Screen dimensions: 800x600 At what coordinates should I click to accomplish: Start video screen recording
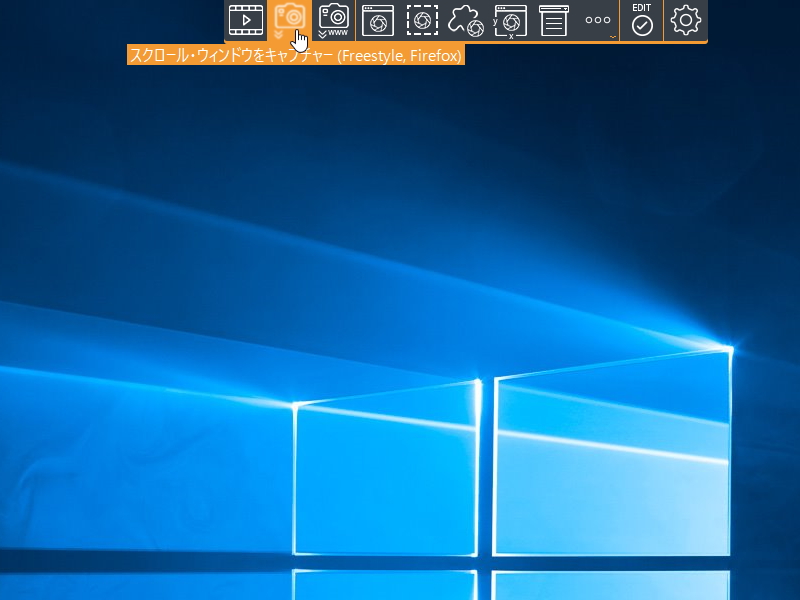click(x=246, y=20)
